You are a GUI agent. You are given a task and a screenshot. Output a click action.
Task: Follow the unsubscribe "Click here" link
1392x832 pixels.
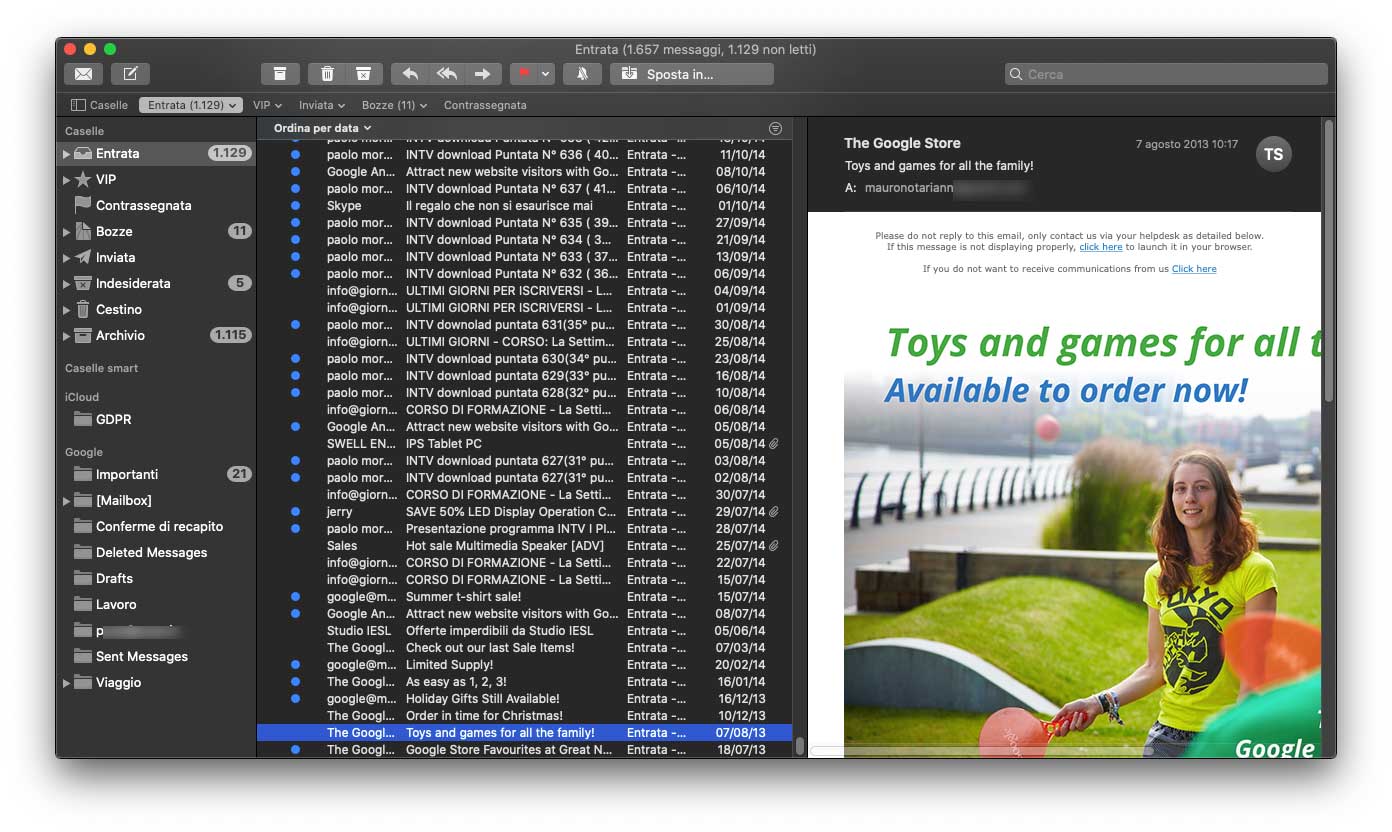1194,269
